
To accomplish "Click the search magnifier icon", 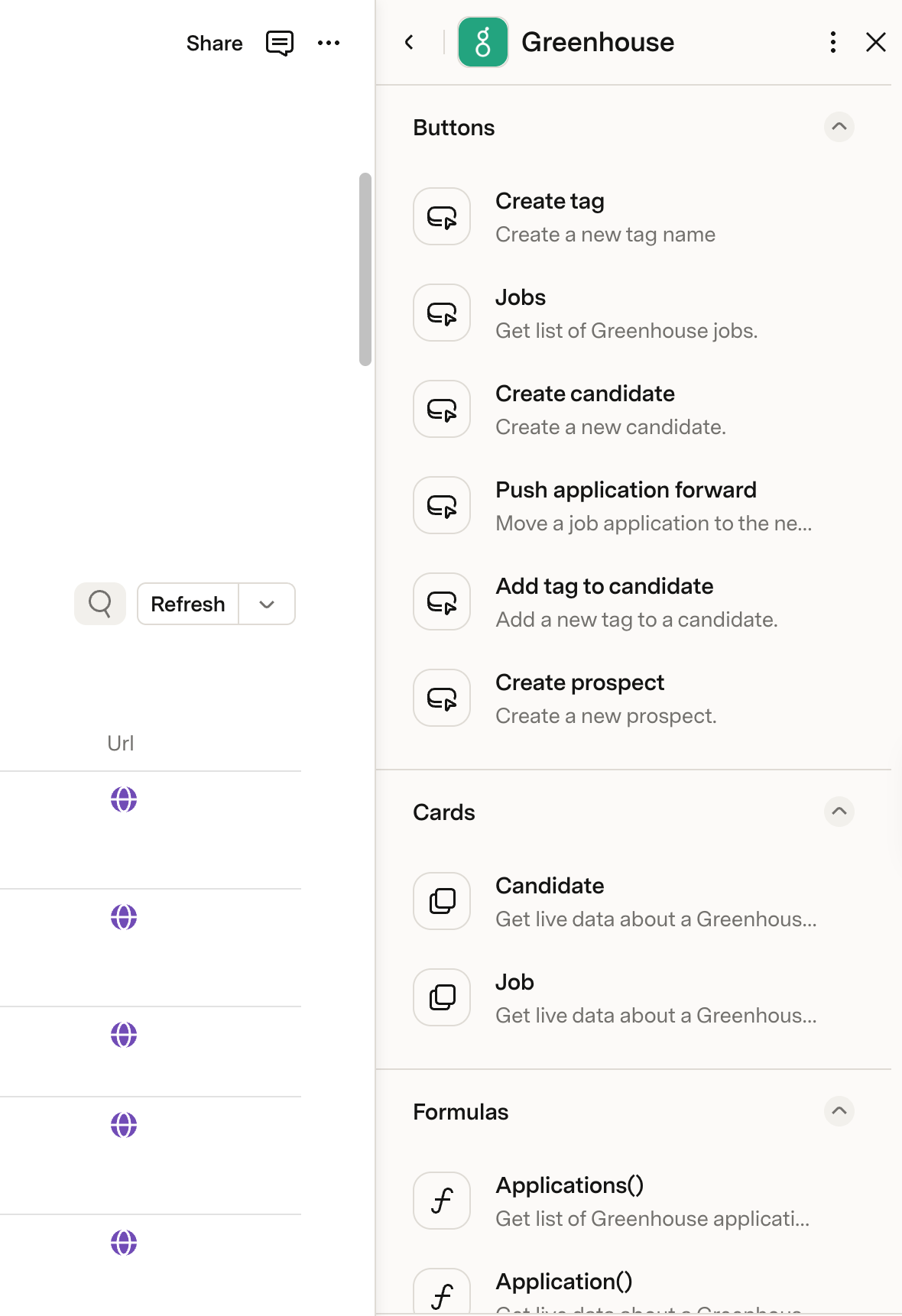I will click(100, 604).
